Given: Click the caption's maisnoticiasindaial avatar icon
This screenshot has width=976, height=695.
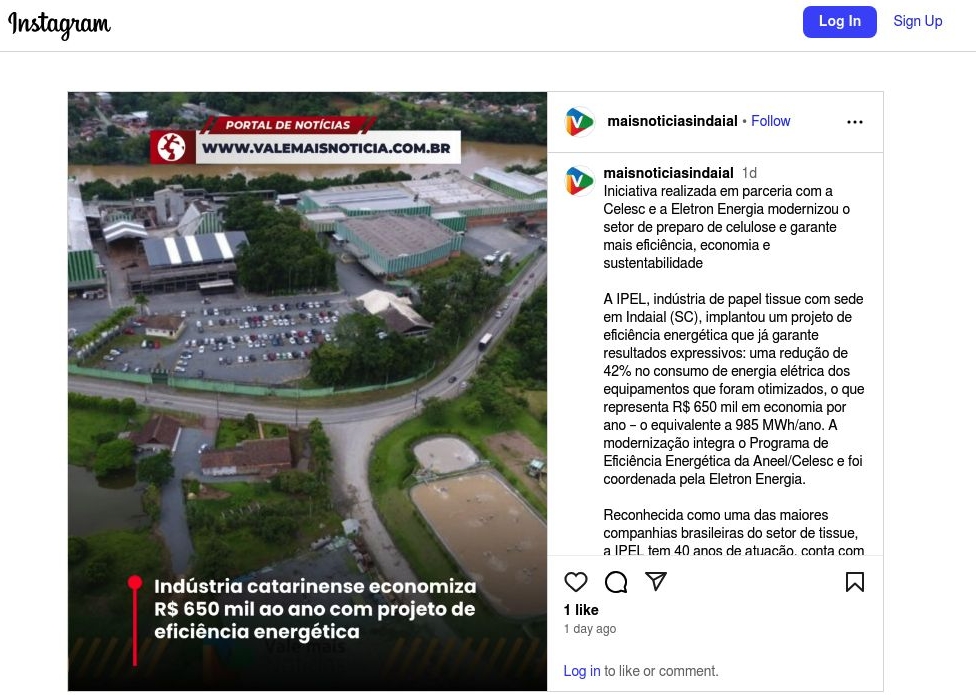Looking at the screenshot, I should (580, 181).
